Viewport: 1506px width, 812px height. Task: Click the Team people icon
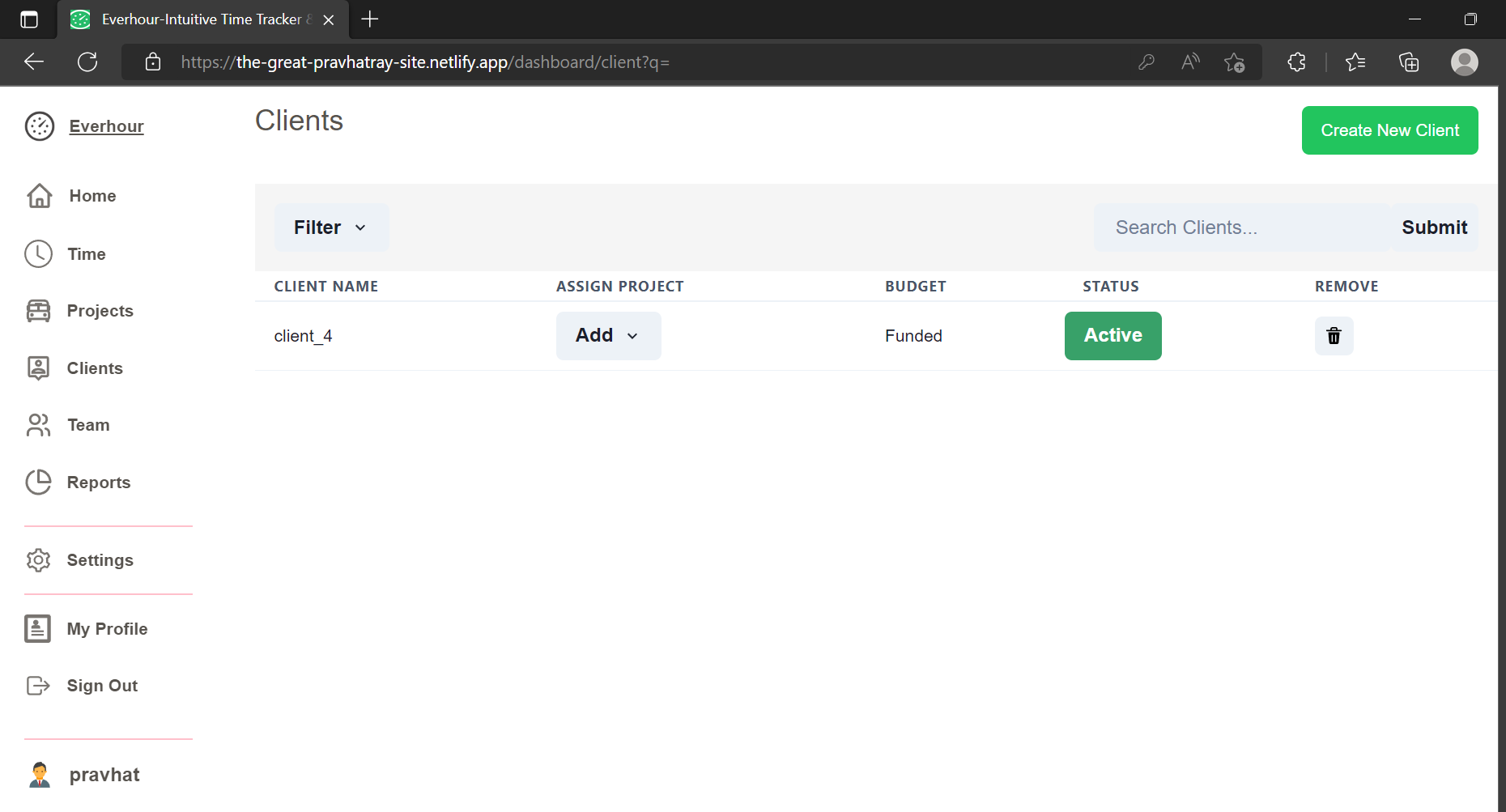click(x=38, y=425)
